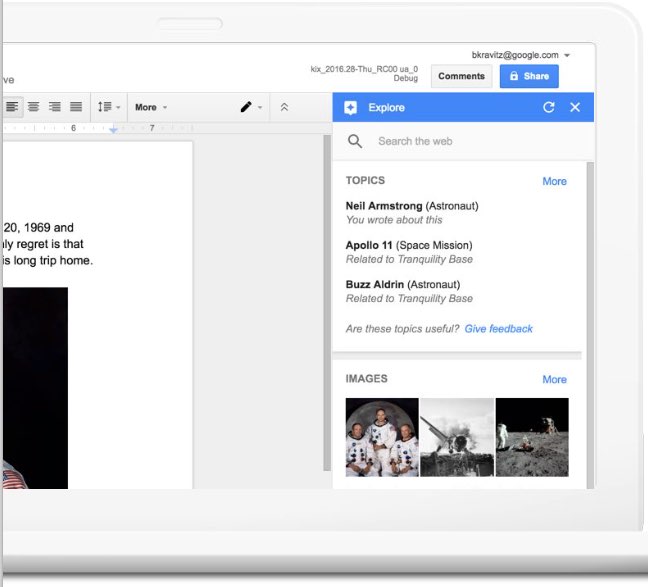
Task: Collapse the menus with double chevron
Action: coord(284,107)
